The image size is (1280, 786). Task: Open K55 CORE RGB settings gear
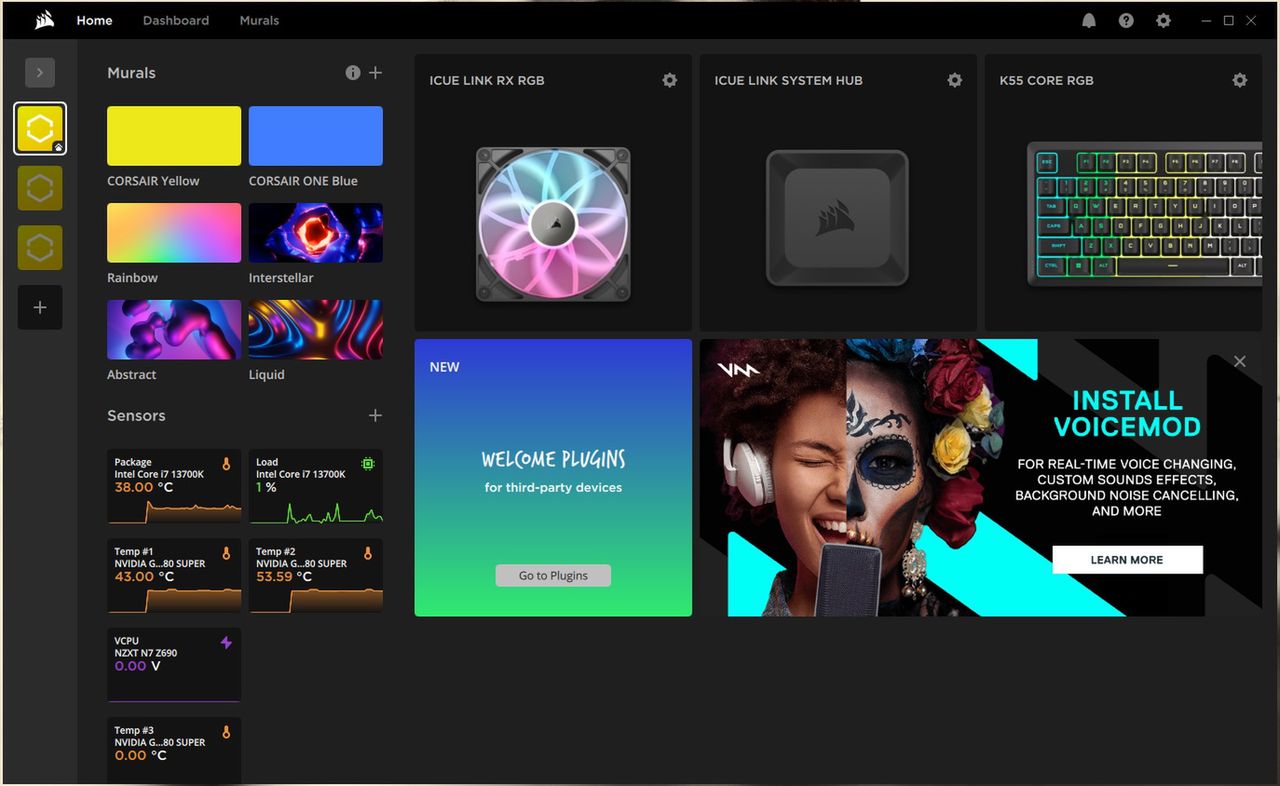point(1240,80)
